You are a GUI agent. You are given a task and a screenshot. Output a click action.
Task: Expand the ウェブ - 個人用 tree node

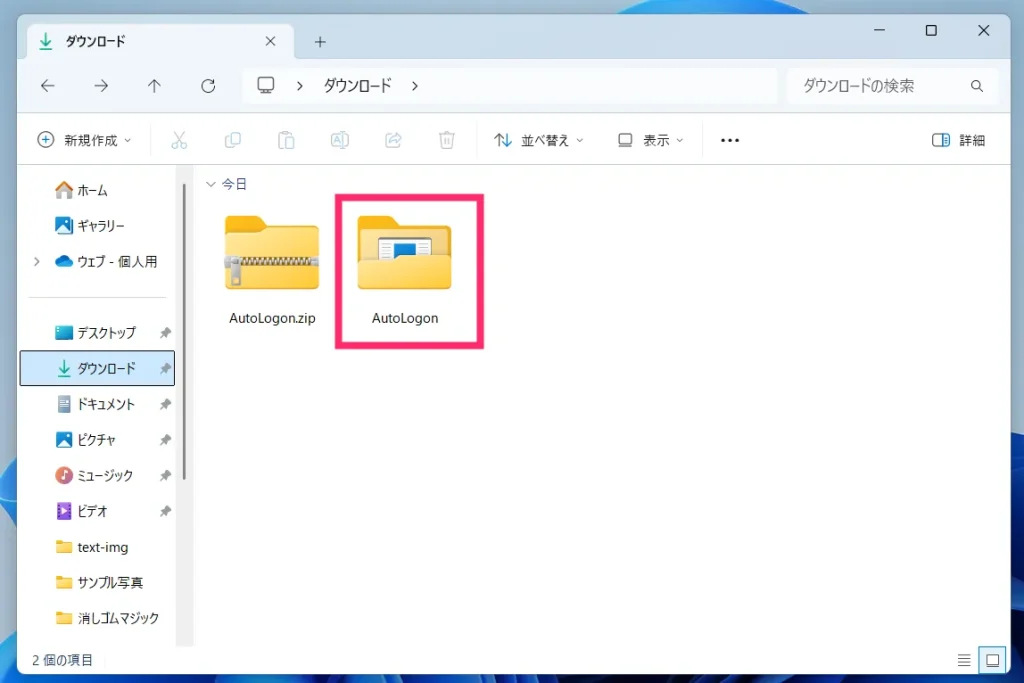(37, 262)
